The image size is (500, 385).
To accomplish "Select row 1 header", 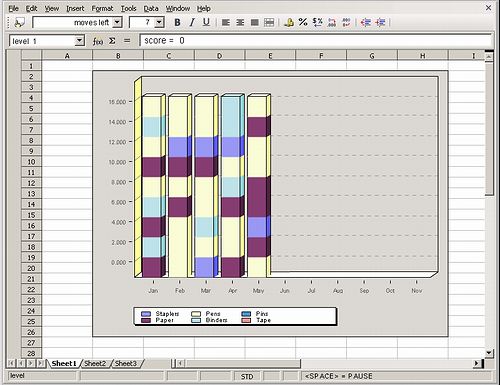I will pyautogui.click(x=31, y=66).
